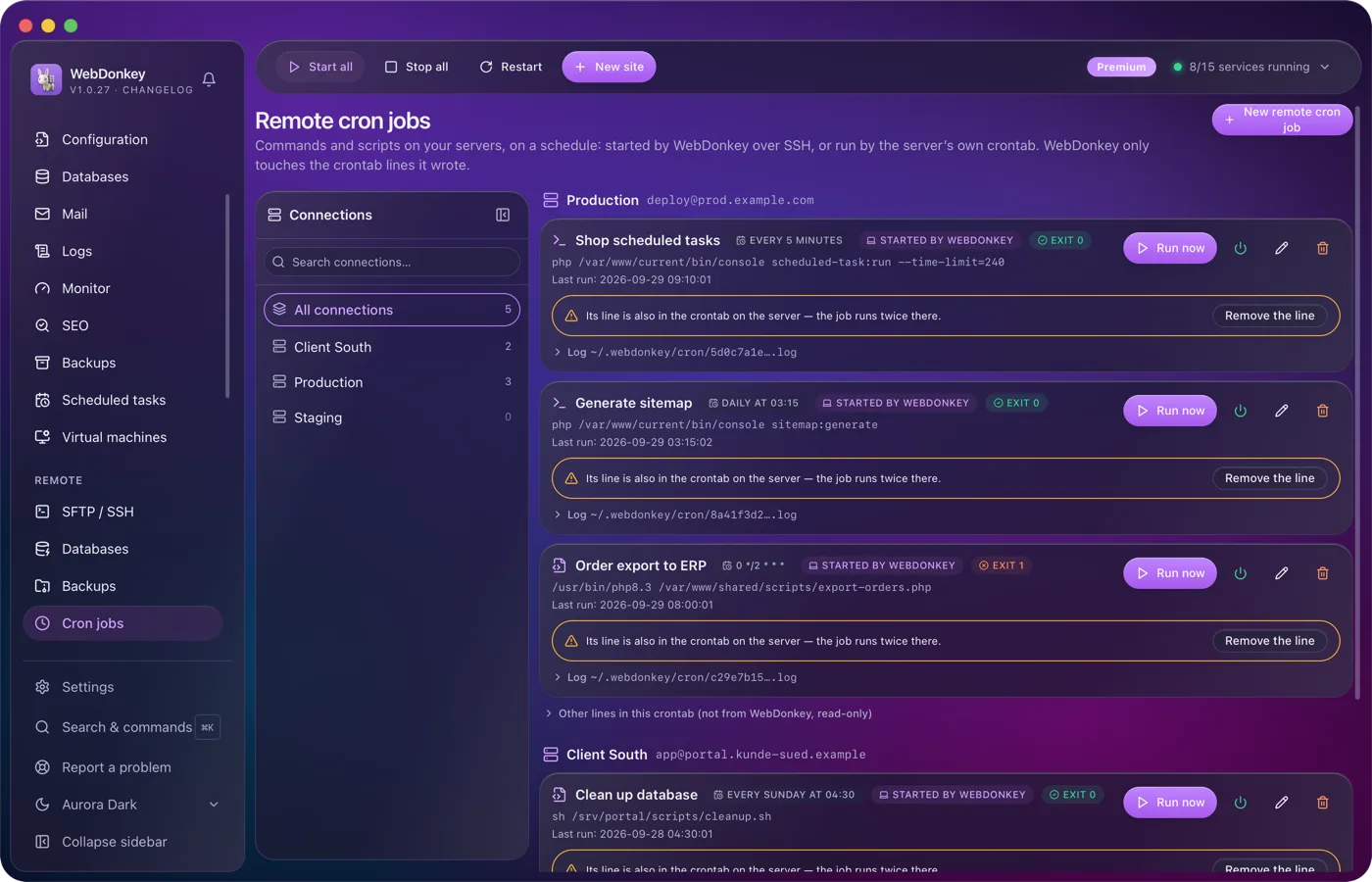The width and height of the screenshot is (1372, 882).
Task: Click New remote cron job button
Action: [1283, 120]
